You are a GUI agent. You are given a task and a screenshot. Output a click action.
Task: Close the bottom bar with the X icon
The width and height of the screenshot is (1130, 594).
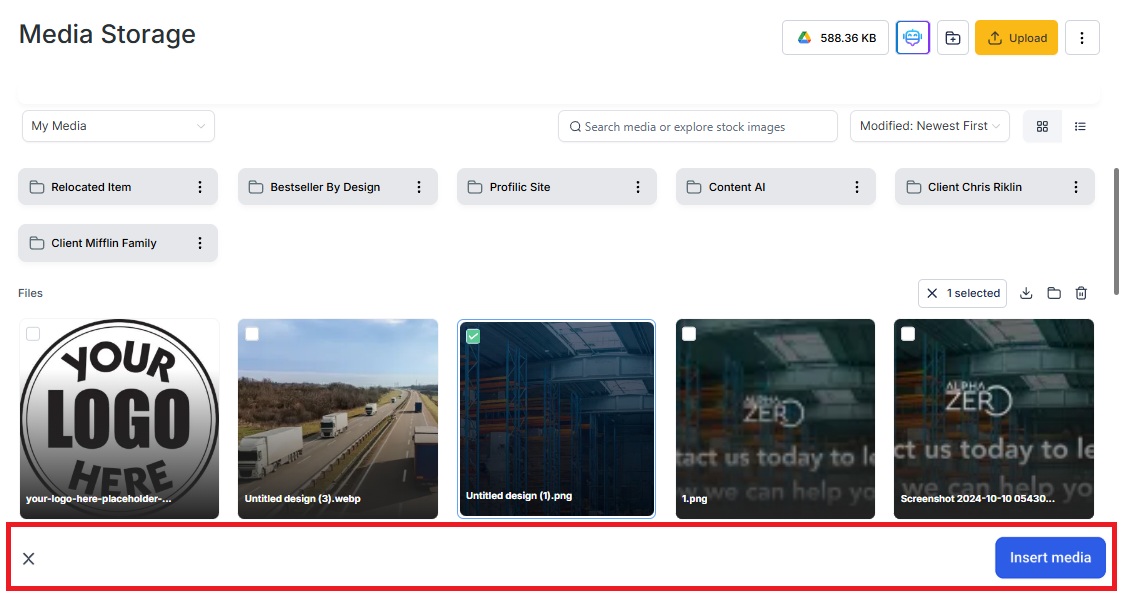[x=29, y=559]
